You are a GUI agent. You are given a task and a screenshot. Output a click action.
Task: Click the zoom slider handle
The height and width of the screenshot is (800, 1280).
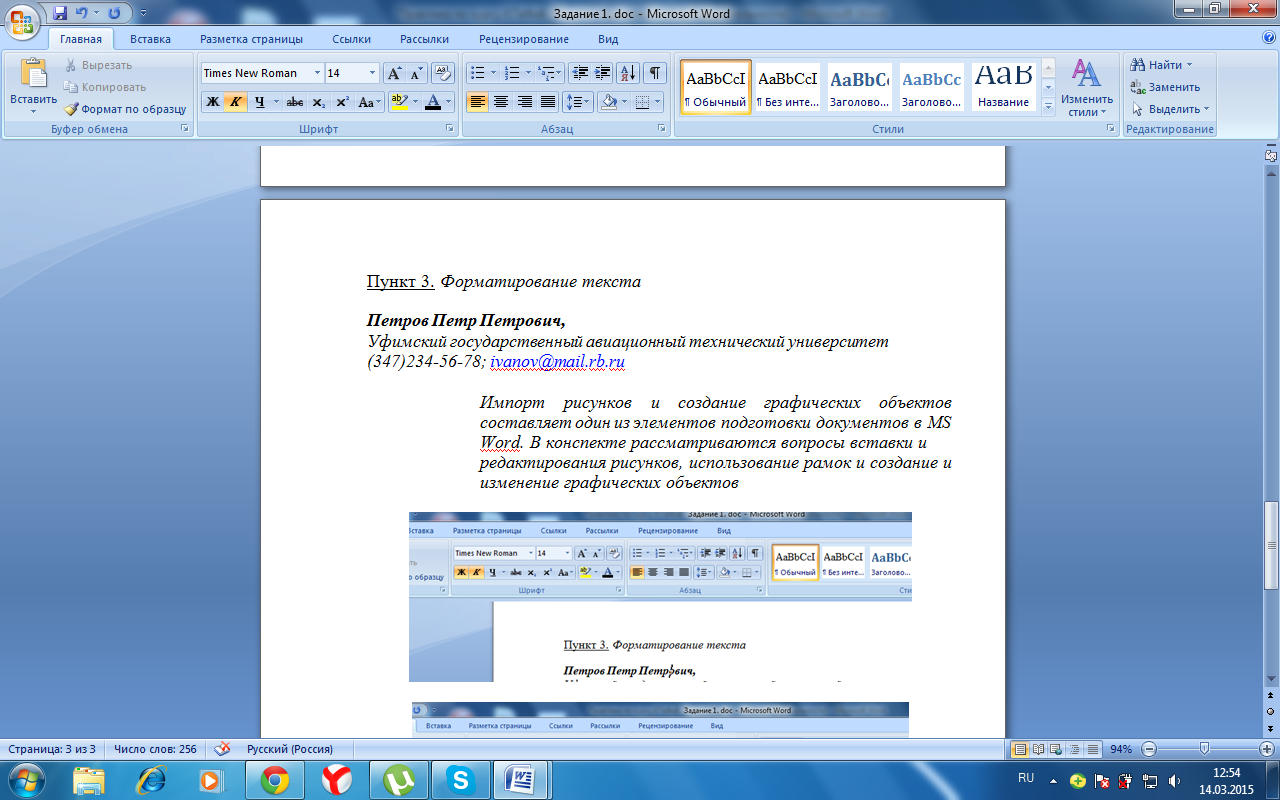coord(1204,749)
